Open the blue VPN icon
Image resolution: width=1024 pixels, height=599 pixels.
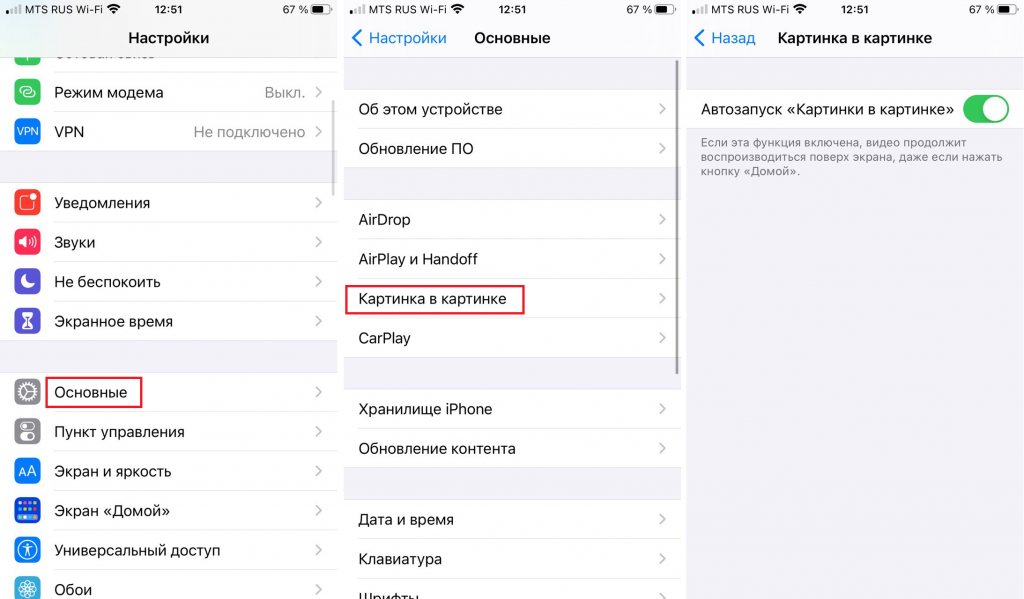27,131
